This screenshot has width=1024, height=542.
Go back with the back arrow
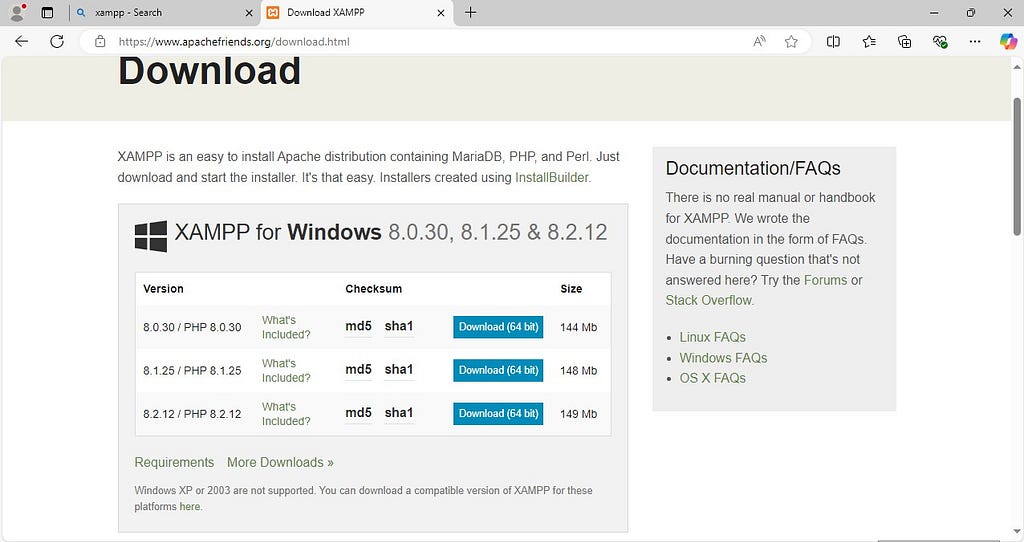coord(22,42)
